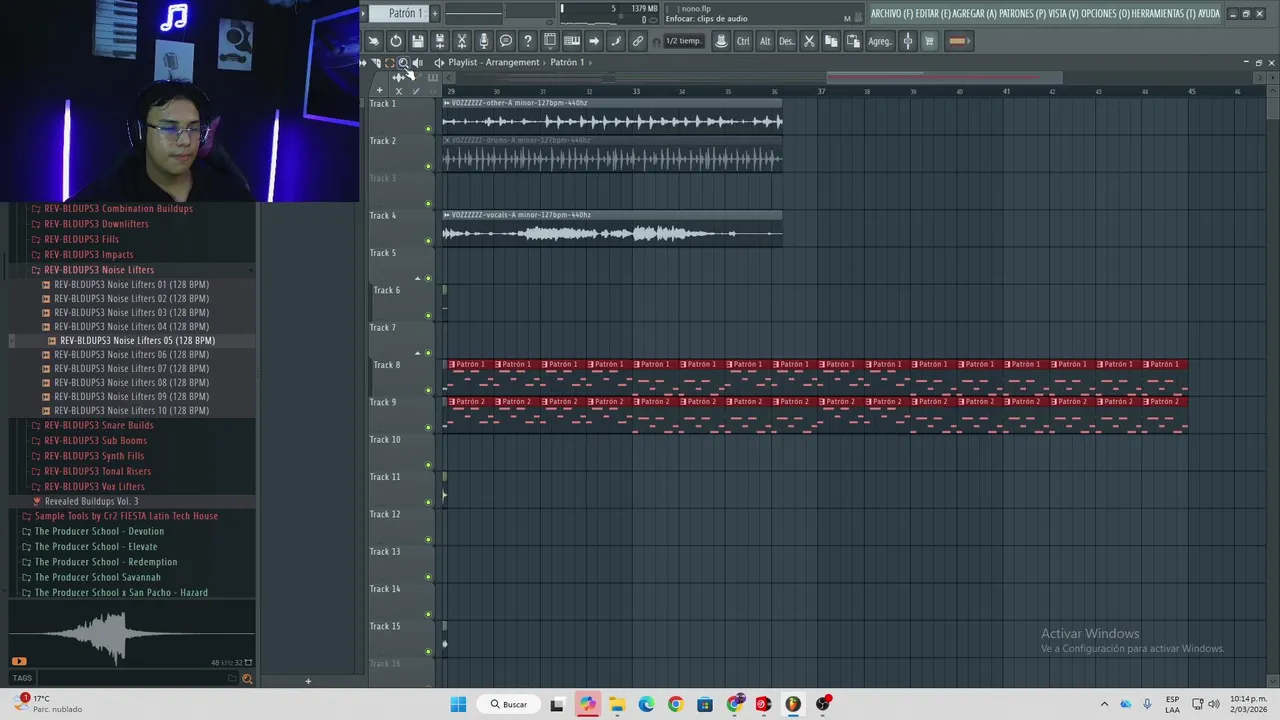Viewport: 1280px width, 720px height.
Task: Expand Sample Tools by Cr2 FIESTA folder
Action: tap(126, 516)
